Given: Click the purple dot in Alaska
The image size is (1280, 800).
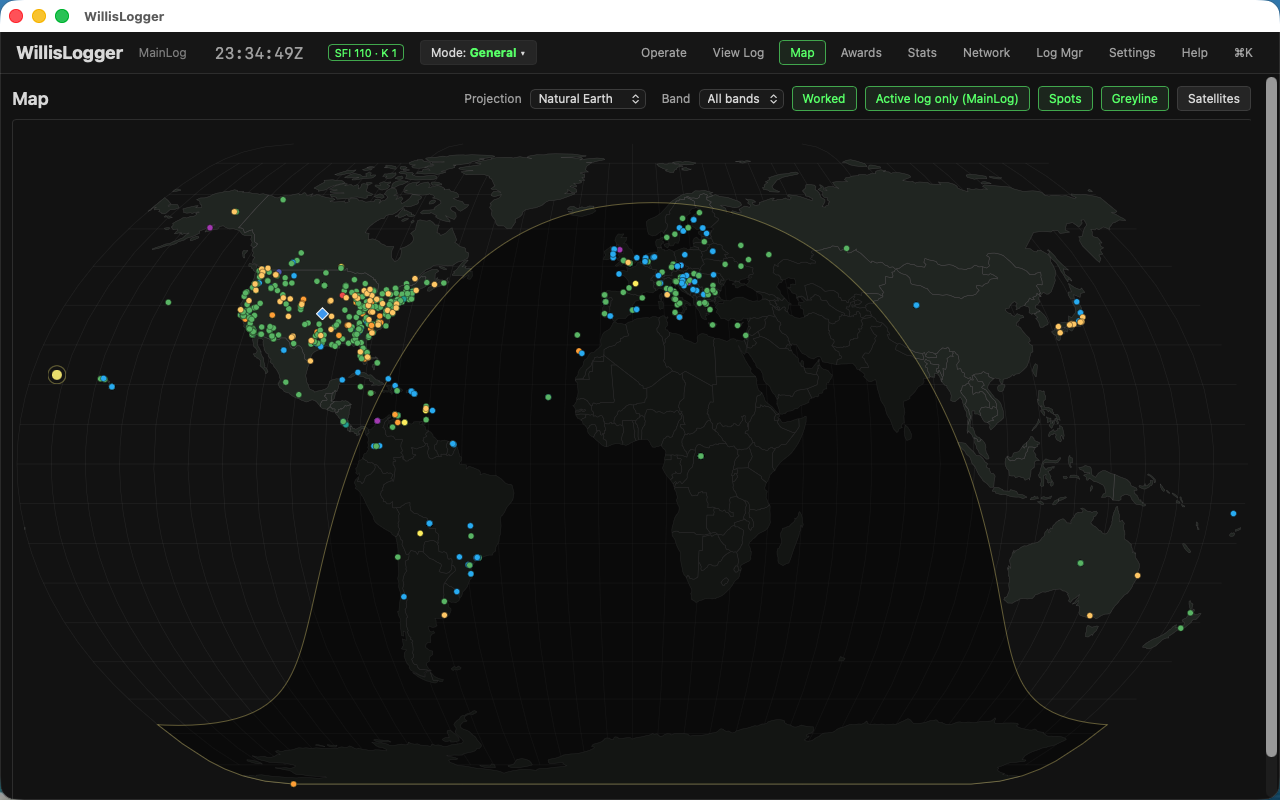Looking at the screenshot, I should 210,228.
